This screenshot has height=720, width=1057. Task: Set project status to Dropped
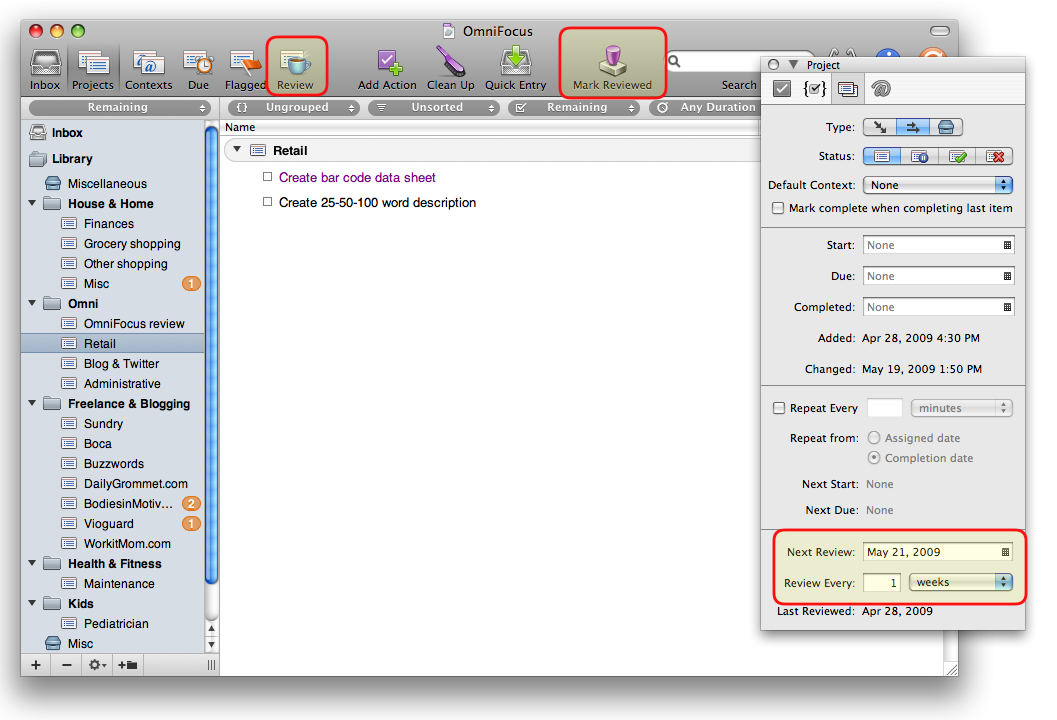click(x=994, y=156)
